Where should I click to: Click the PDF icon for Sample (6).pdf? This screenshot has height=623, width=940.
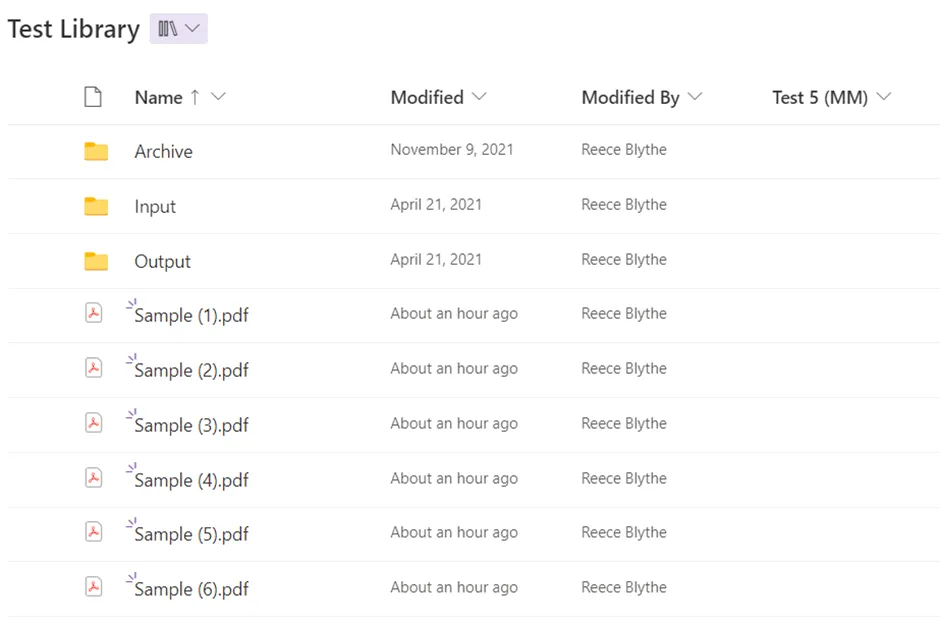93,588
